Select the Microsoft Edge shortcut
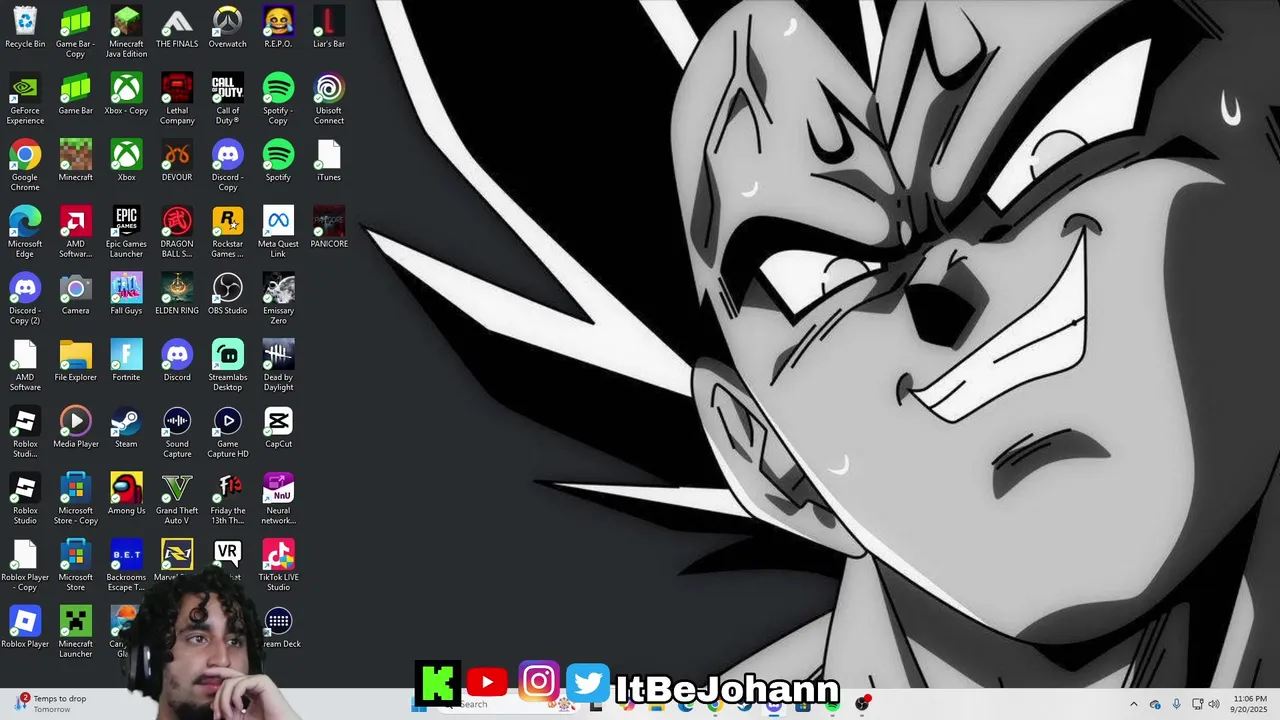 25,232
